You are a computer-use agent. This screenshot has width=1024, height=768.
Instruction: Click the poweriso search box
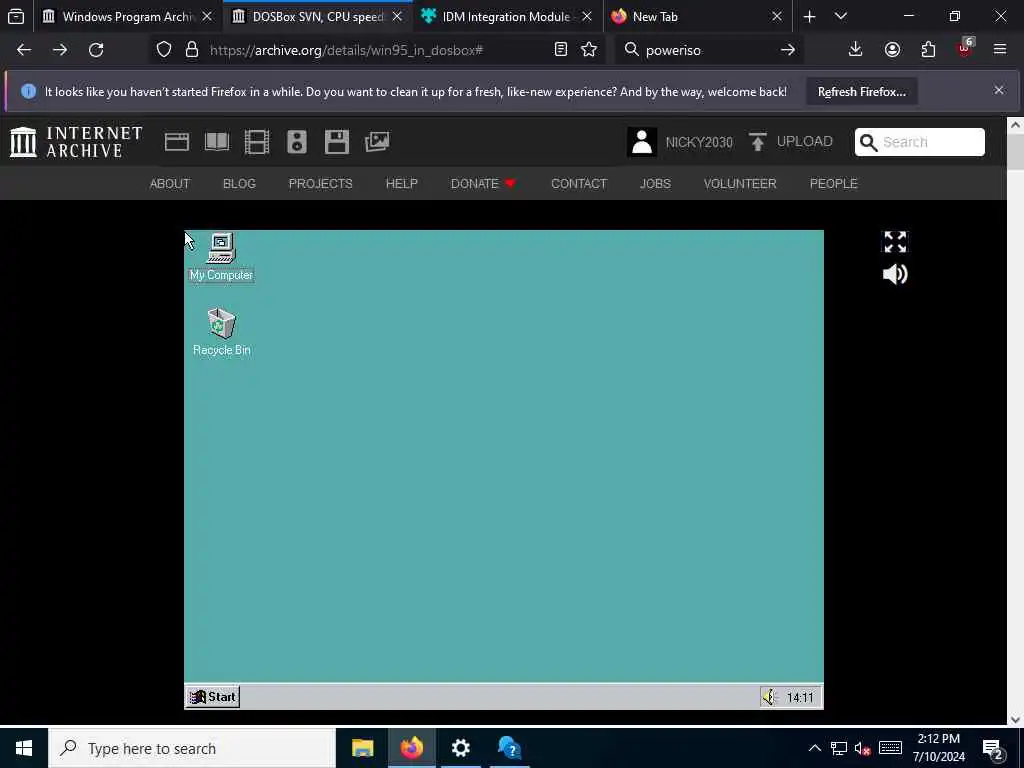(709, 50)
